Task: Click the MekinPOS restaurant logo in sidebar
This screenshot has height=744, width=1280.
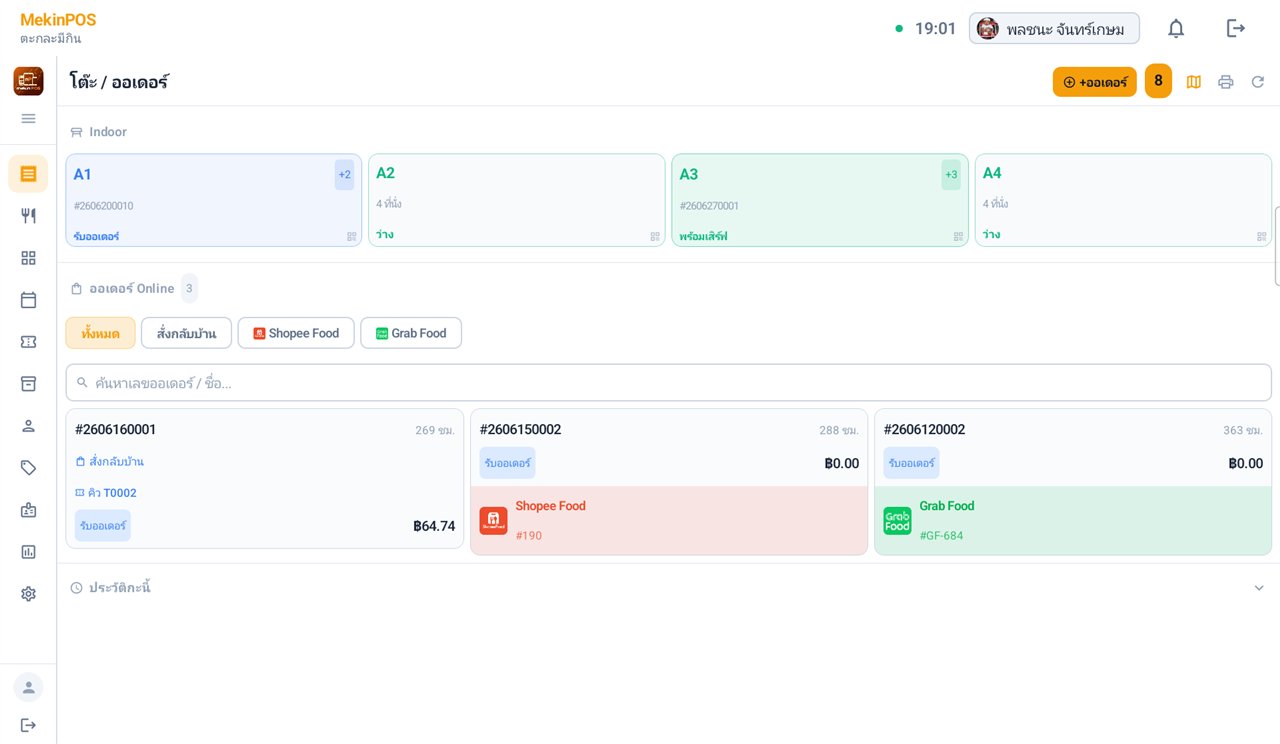Action: click(x=28, y=81)
